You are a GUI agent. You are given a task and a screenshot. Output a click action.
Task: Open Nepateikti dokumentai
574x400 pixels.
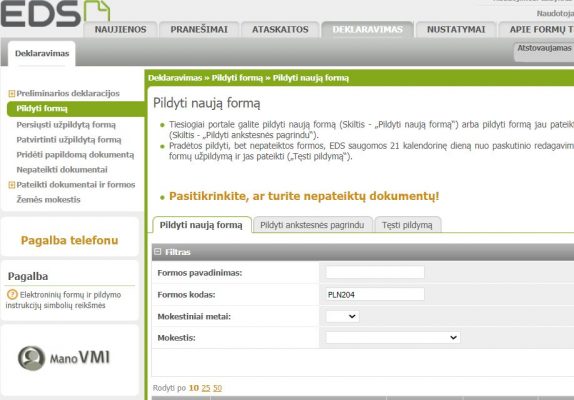[62, 170]
